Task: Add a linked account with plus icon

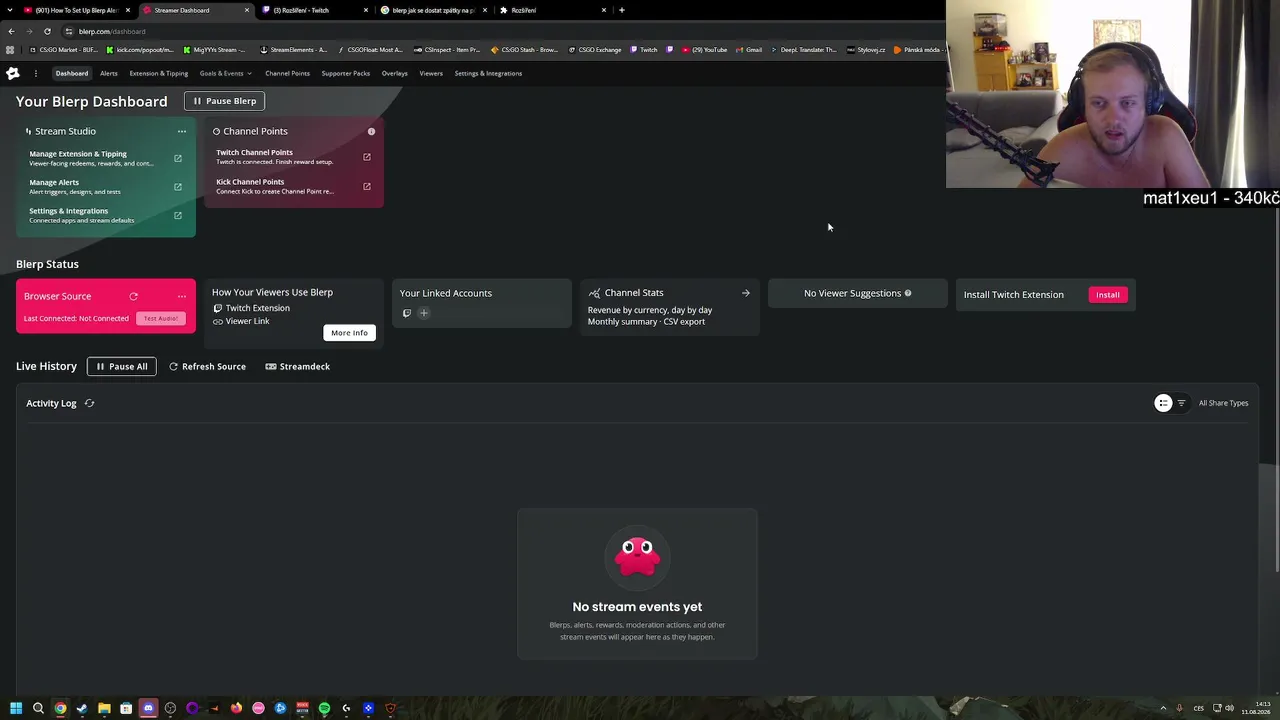Action: 424,313
